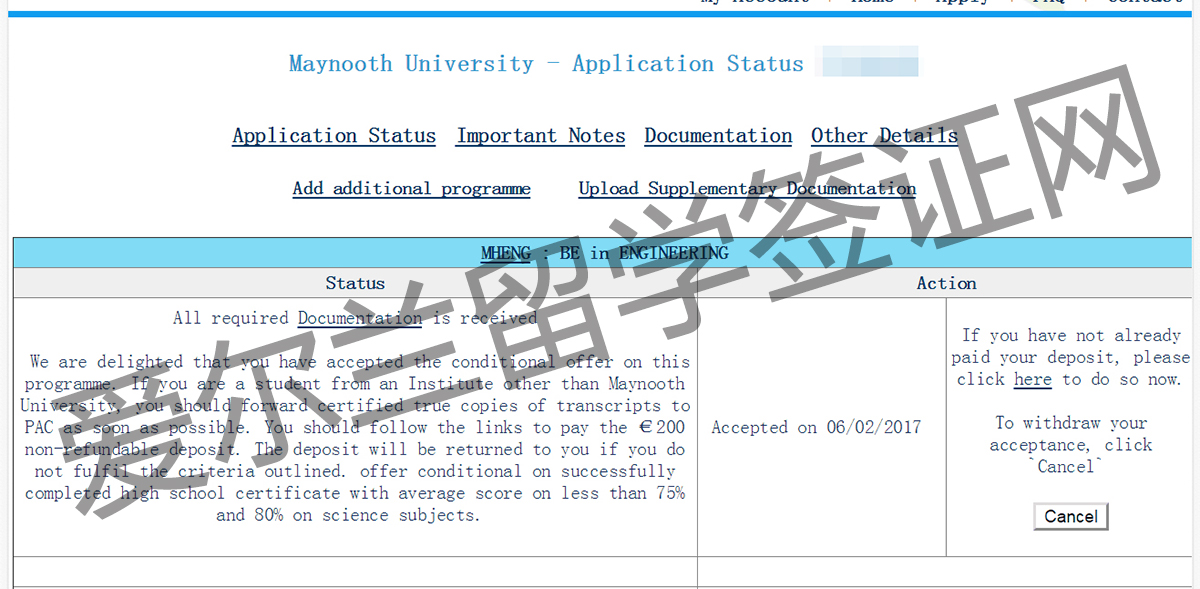Click the Cancel button to withdraw acceptance
This screenshot has height=589, width=1200.
pyautogui.click(x=1071, y=516)
